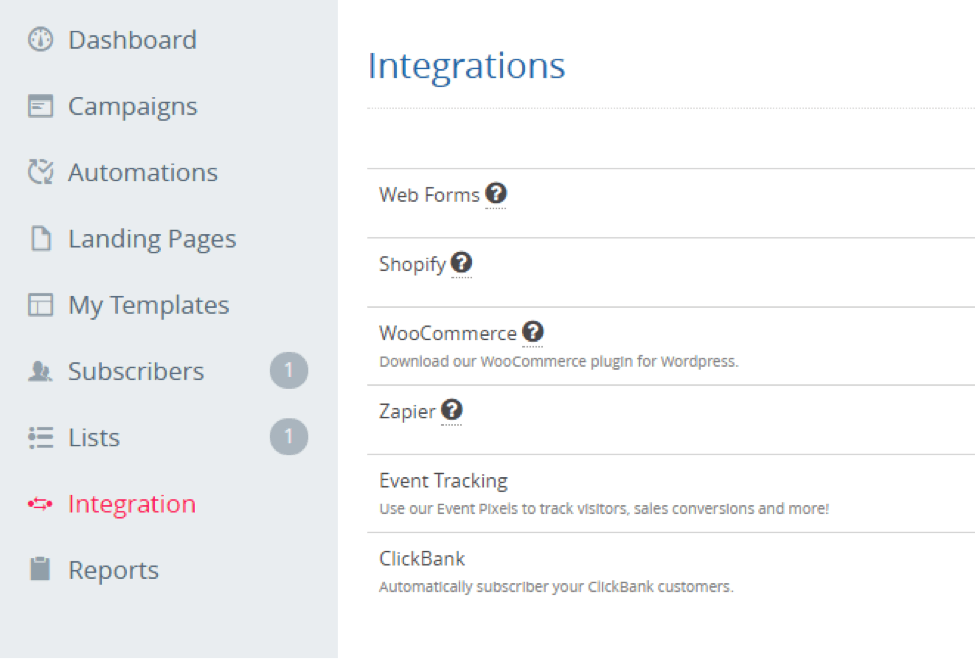975x659 pixels.
Task: Open the Shopify integration
Action: [412, 264]
